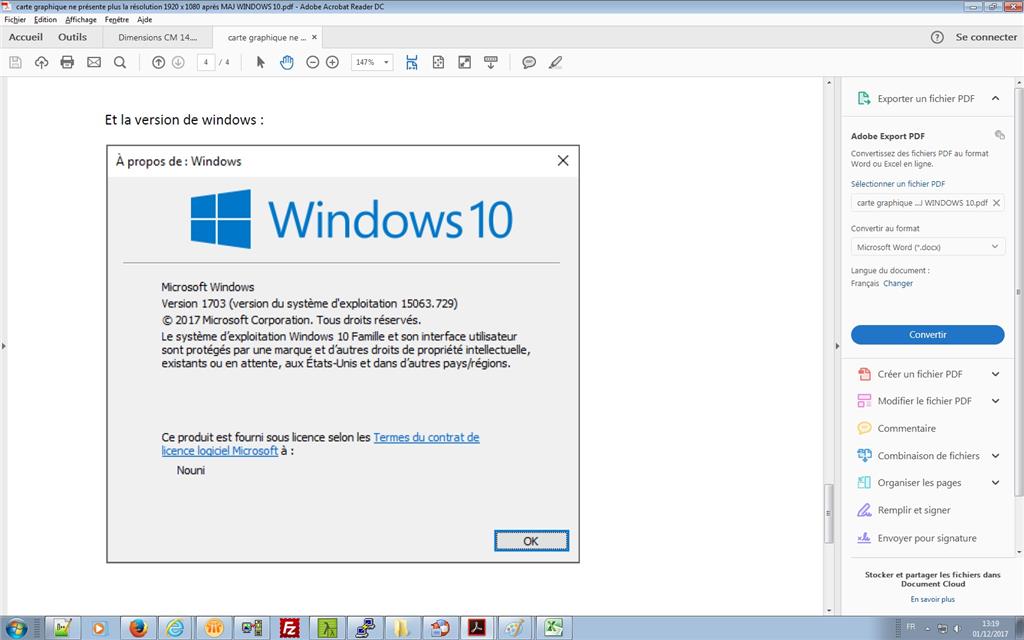Select the highlight text pen tool
The height and width of the screenshot is (640, 1024).
[555, 63]
